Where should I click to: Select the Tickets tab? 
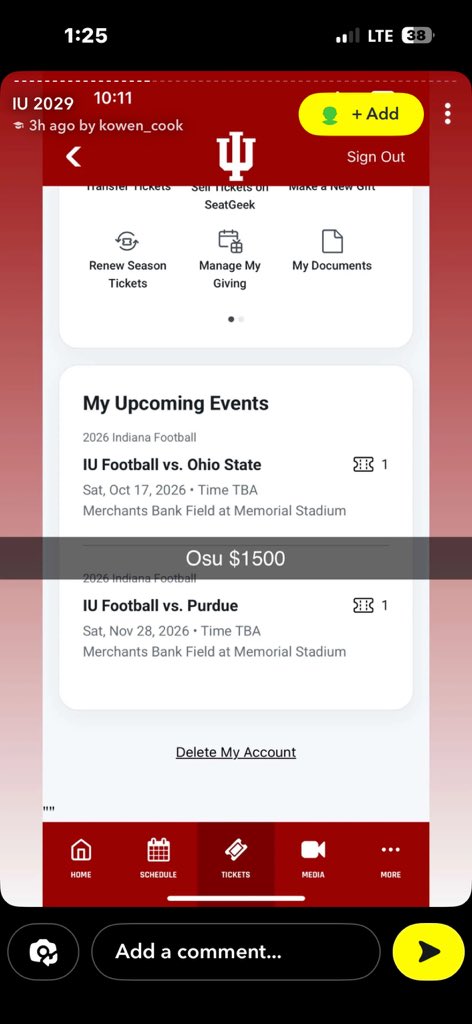pos(236,858)
